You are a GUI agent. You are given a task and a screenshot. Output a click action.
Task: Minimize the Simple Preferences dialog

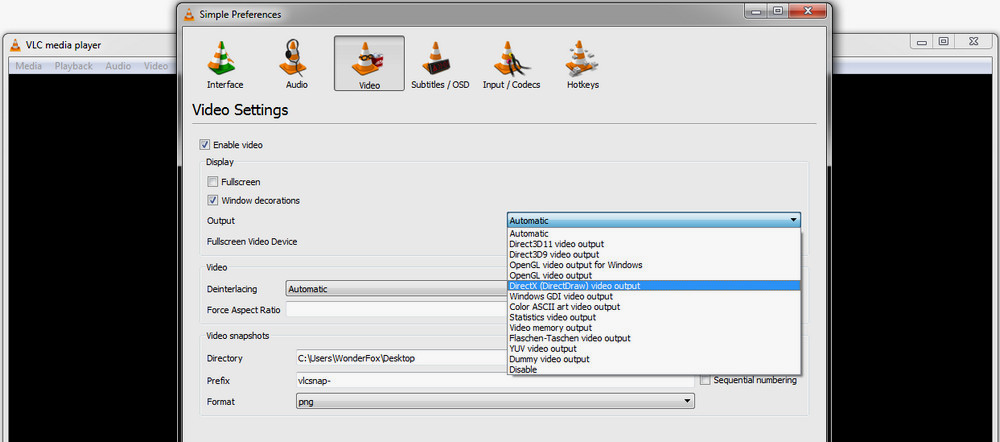pos(755,10)
